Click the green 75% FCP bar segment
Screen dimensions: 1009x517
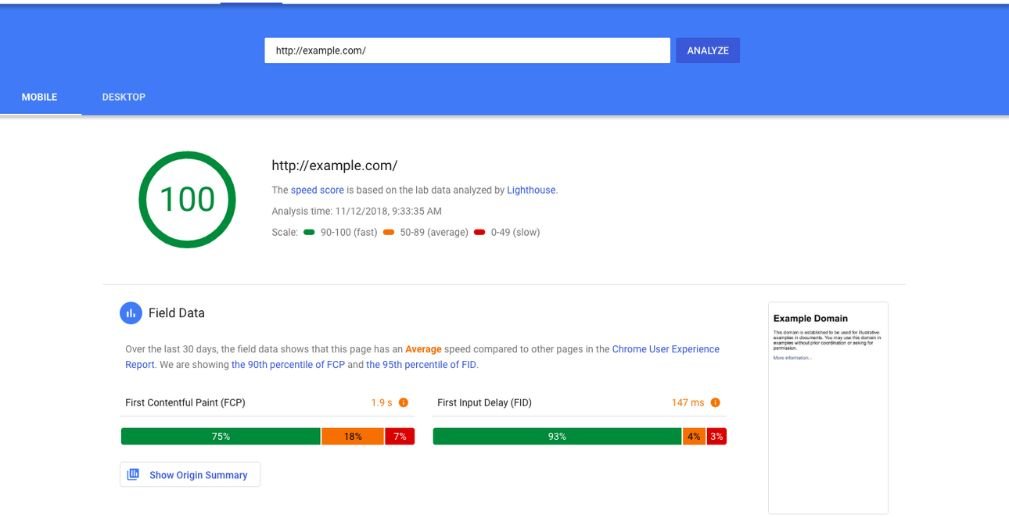220,436
